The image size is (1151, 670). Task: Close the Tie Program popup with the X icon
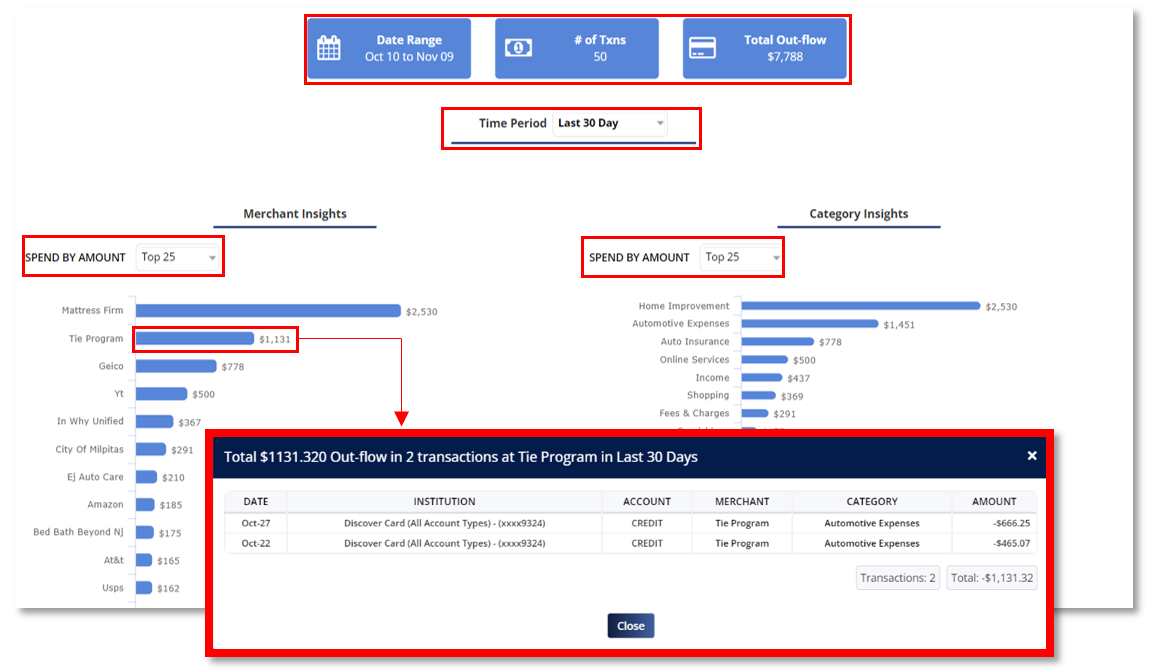tap(1031, 456)
